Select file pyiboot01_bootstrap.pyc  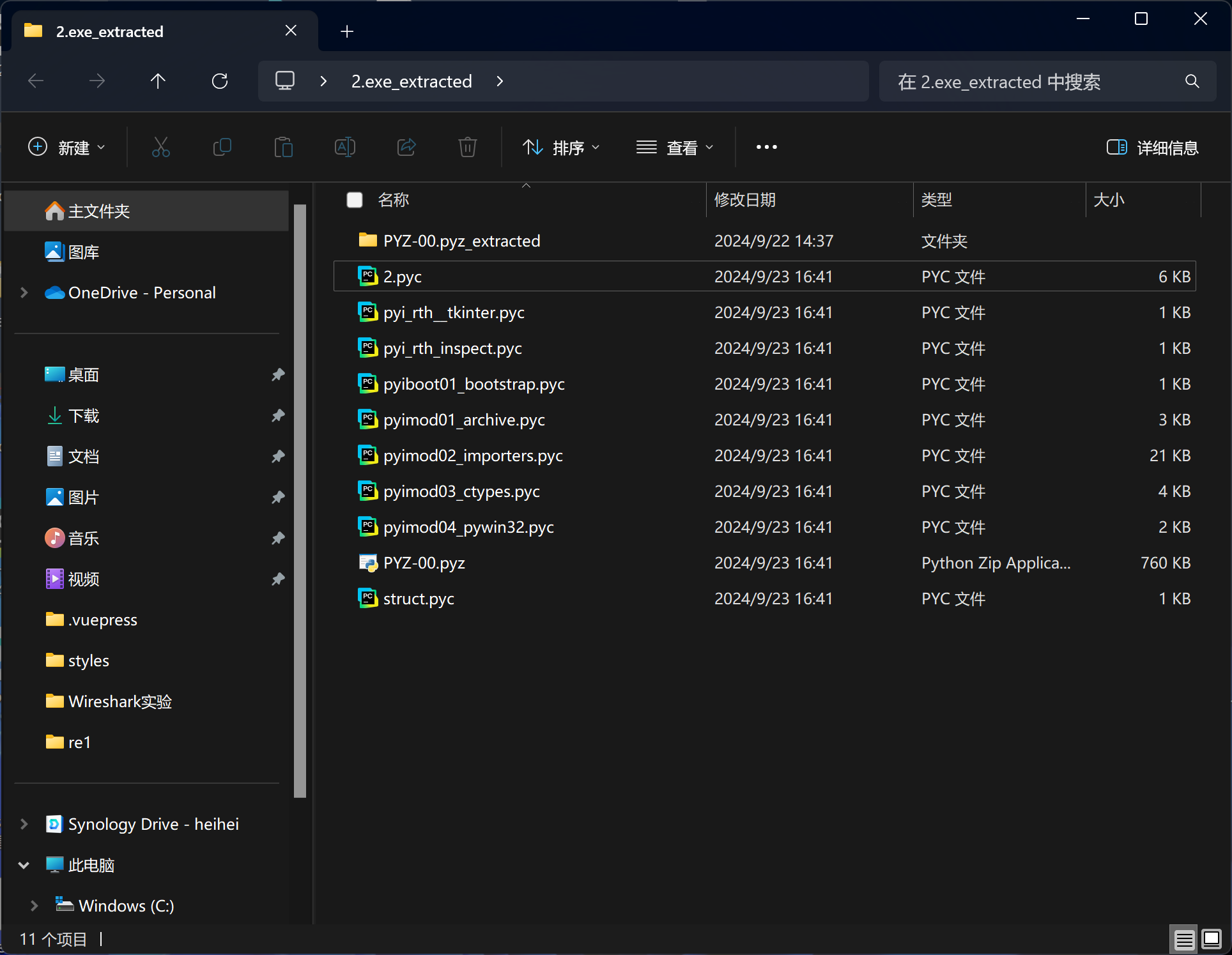764,383
